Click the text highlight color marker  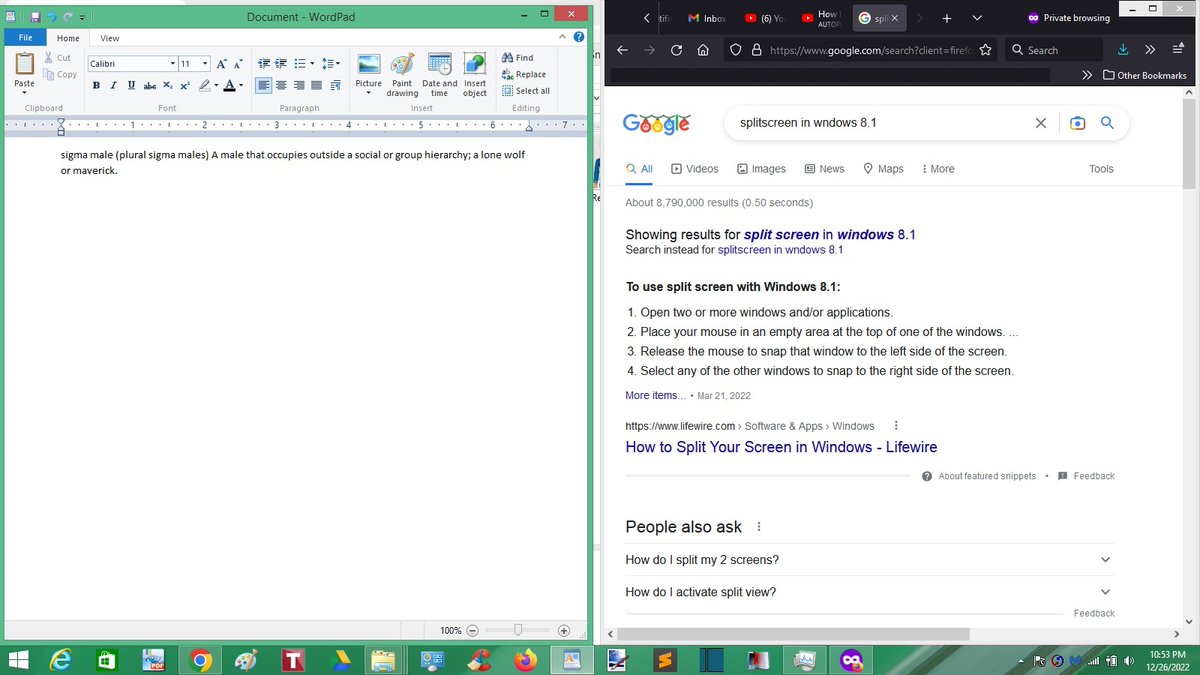[204, 86]
